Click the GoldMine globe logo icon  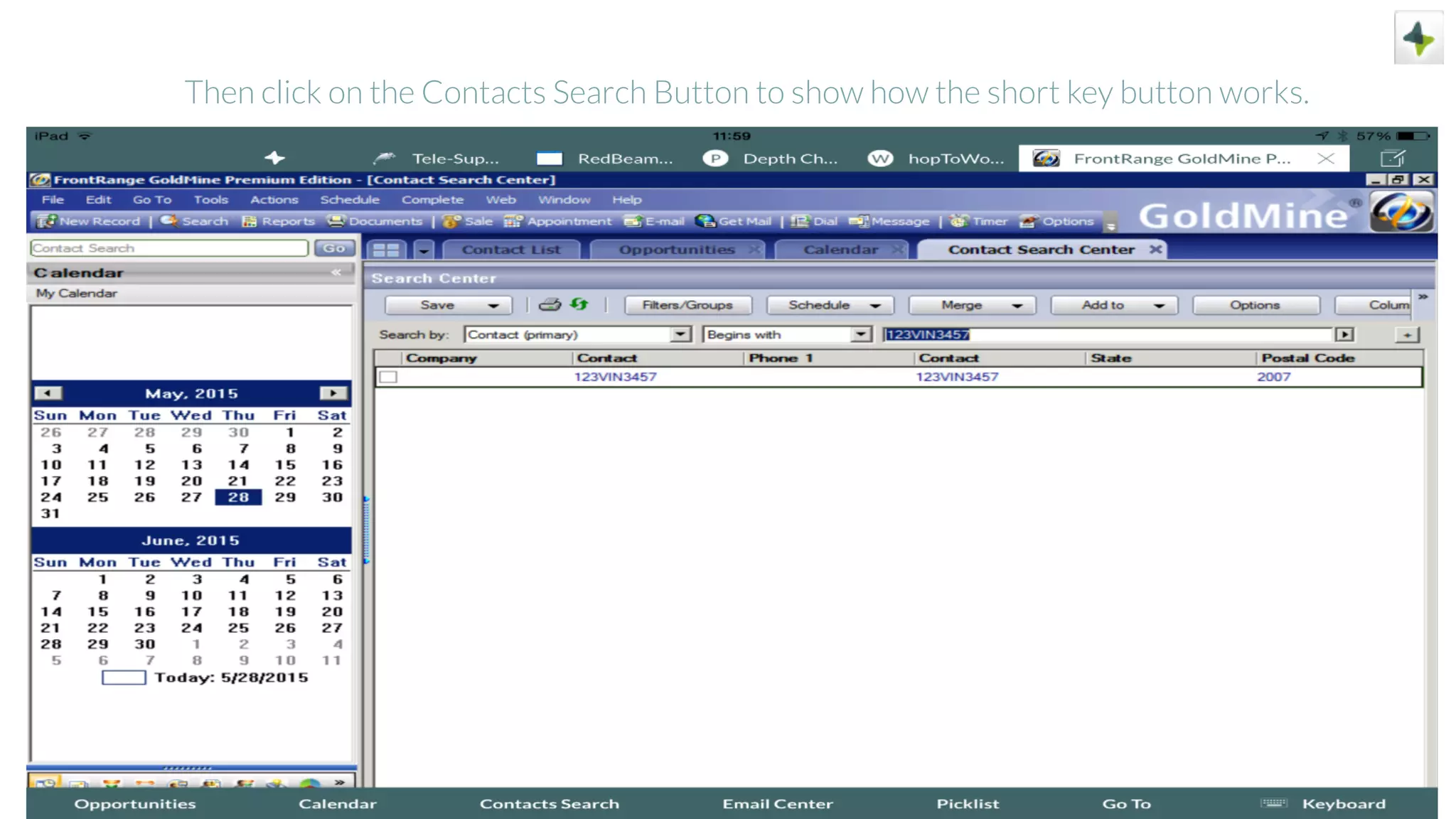pos(1401,212)
